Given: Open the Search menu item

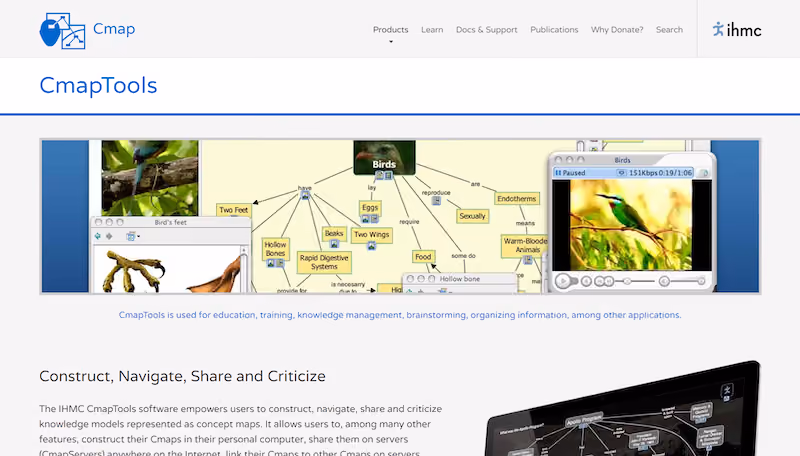Looking at the screenshot, I should click(x=669, y=30).
